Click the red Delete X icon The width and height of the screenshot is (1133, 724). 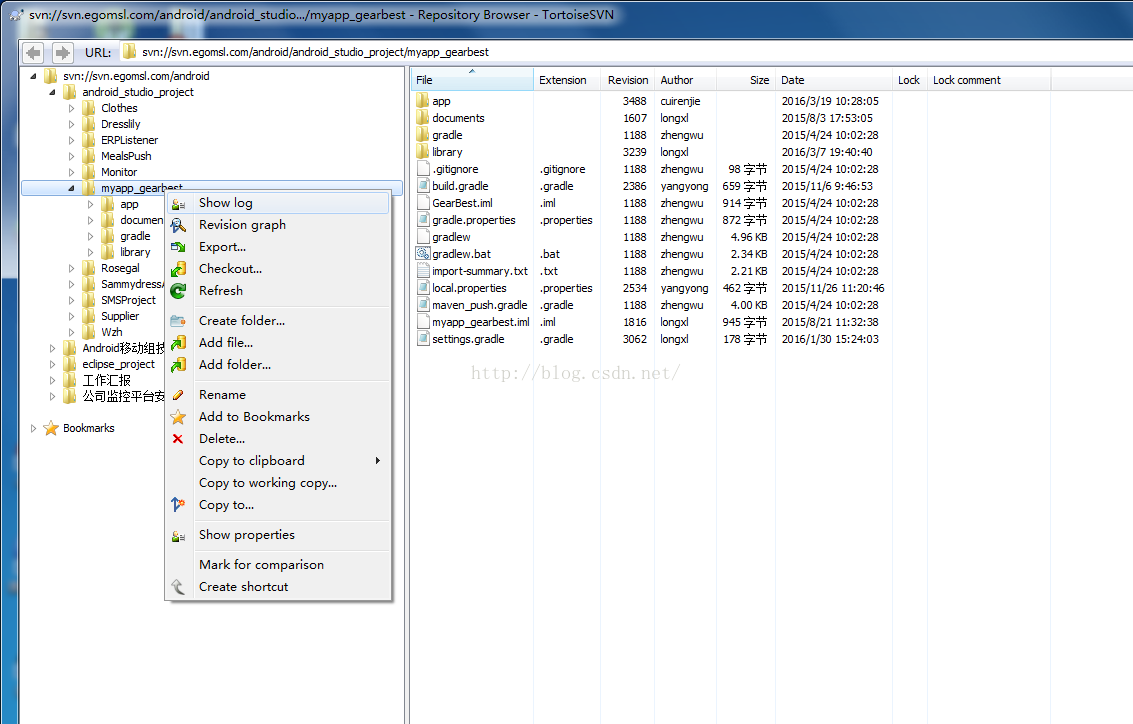pyautogui.click(x=178, y=439)
